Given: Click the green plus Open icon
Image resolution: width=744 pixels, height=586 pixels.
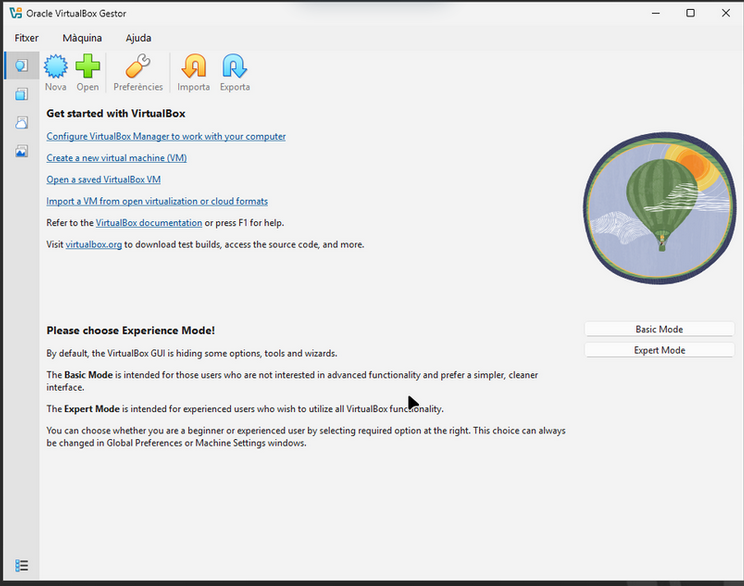Looking at the screenshot, I should click(x=88, y=68).
